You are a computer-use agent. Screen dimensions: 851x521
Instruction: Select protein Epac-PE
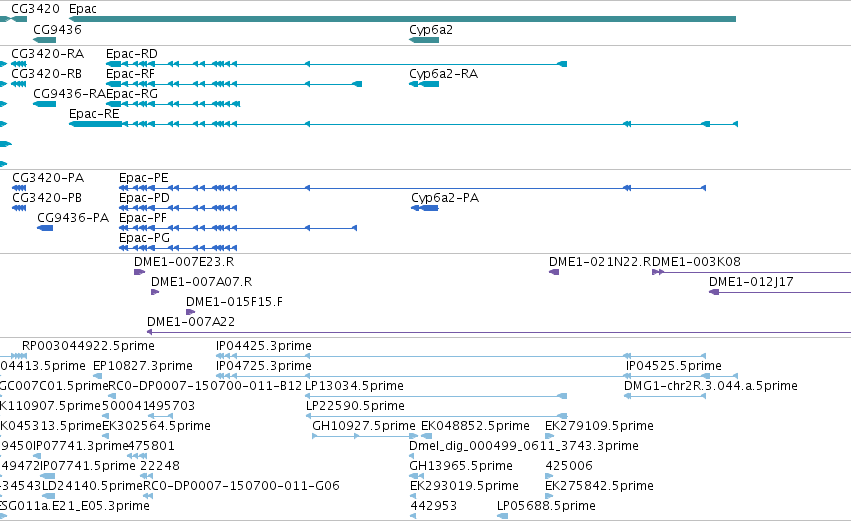click(x=412, y=188)
